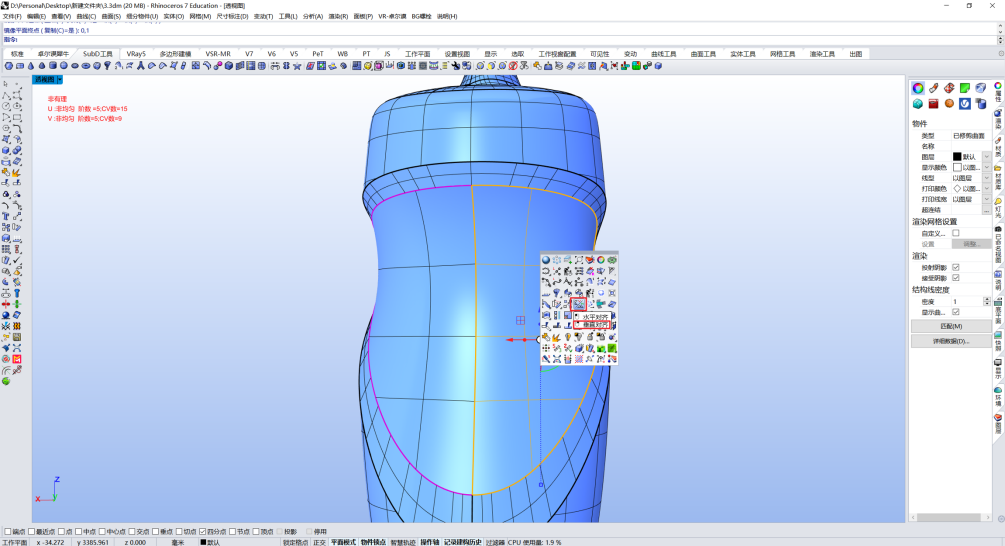The height and width of the screenshot is (546, 1005).
Task: Click the 匹配(M) match button
Action: [951, 326]
